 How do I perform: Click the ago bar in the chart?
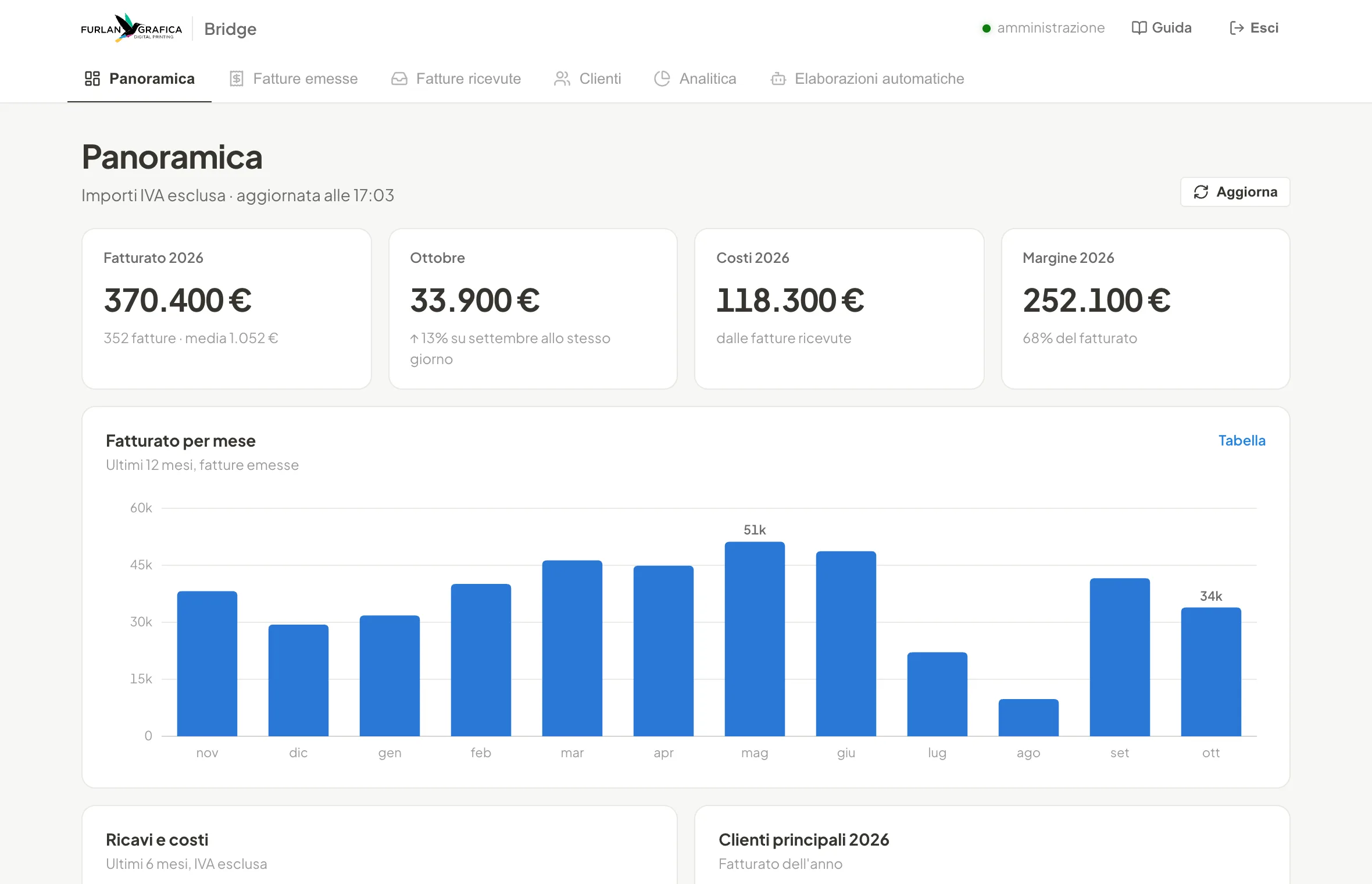[x=1028, y=718]
